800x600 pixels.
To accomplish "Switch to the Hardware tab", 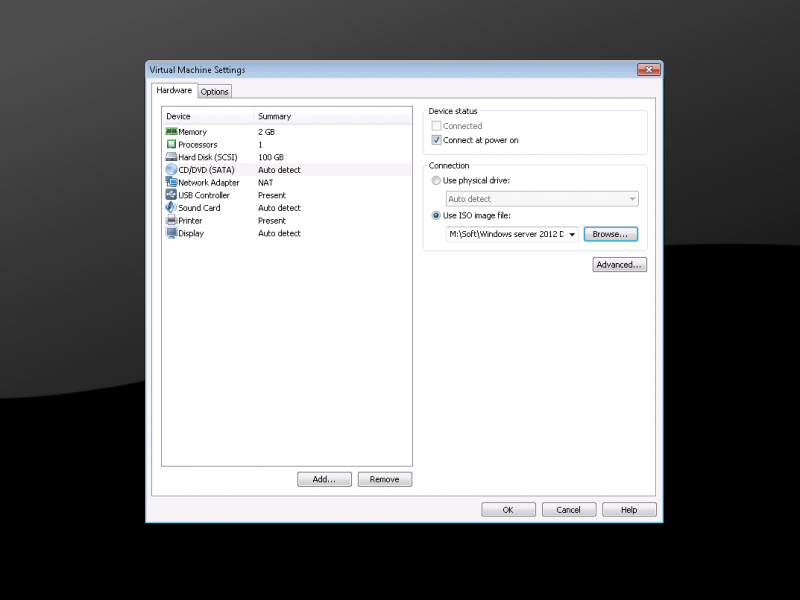I will (174, 90).
